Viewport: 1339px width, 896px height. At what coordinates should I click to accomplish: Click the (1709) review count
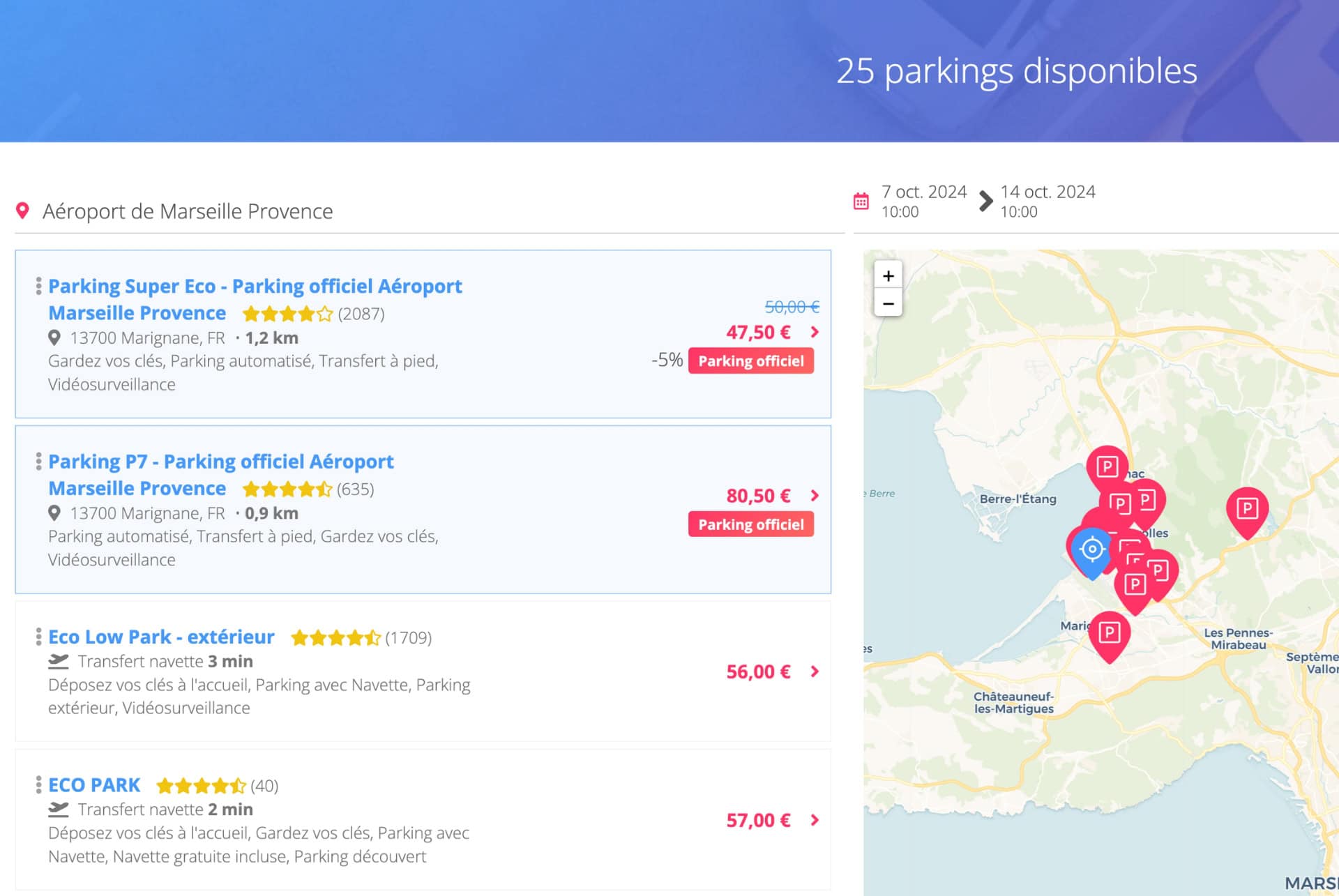click(409, 637)
